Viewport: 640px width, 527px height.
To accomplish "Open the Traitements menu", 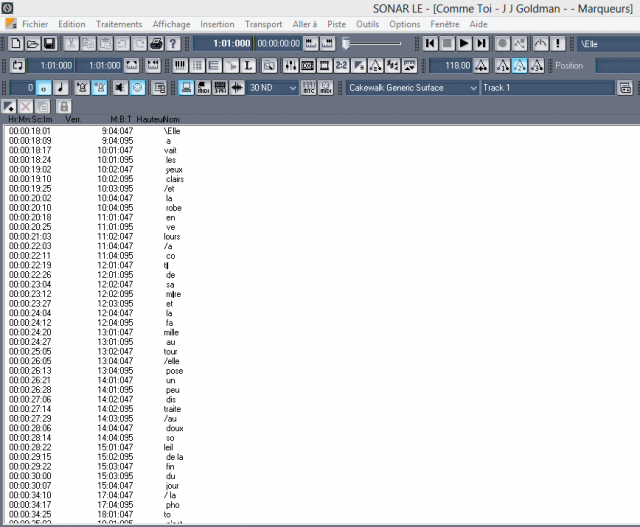I will (x=119, y=24).
